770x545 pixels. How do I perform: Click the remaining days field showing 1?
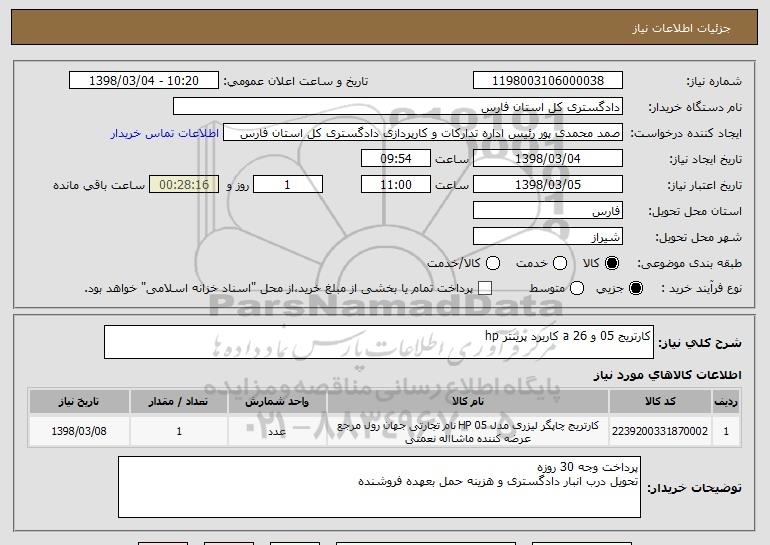(x=288, y=185)
